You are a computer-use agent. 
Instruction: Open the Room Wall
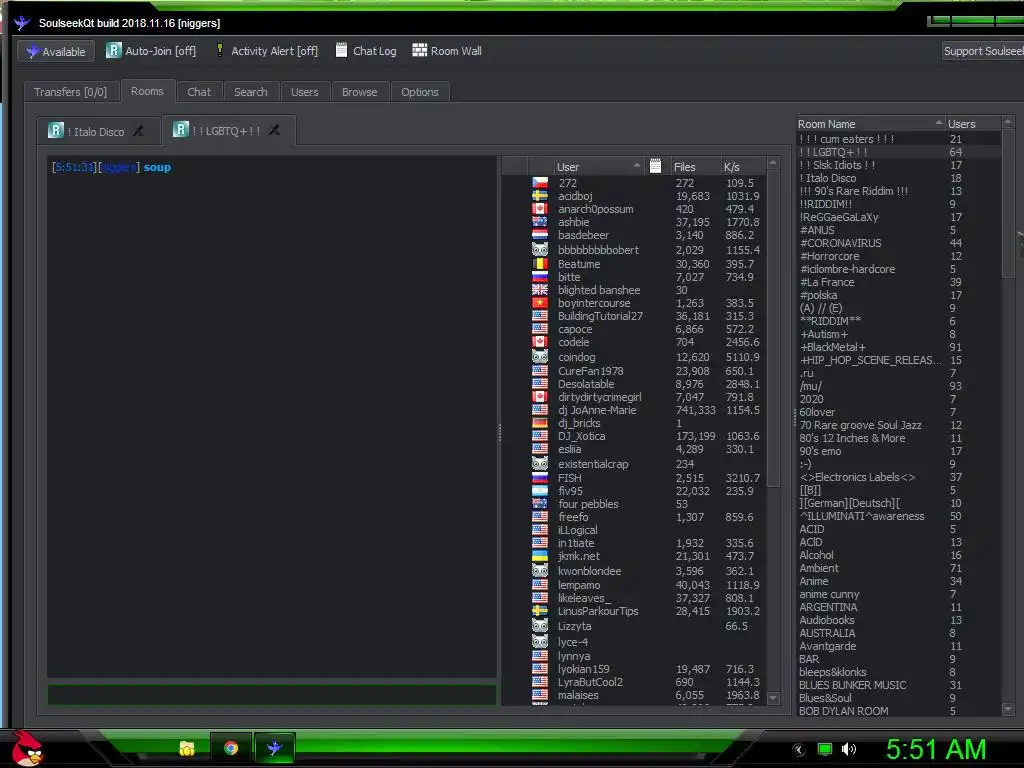447,51
